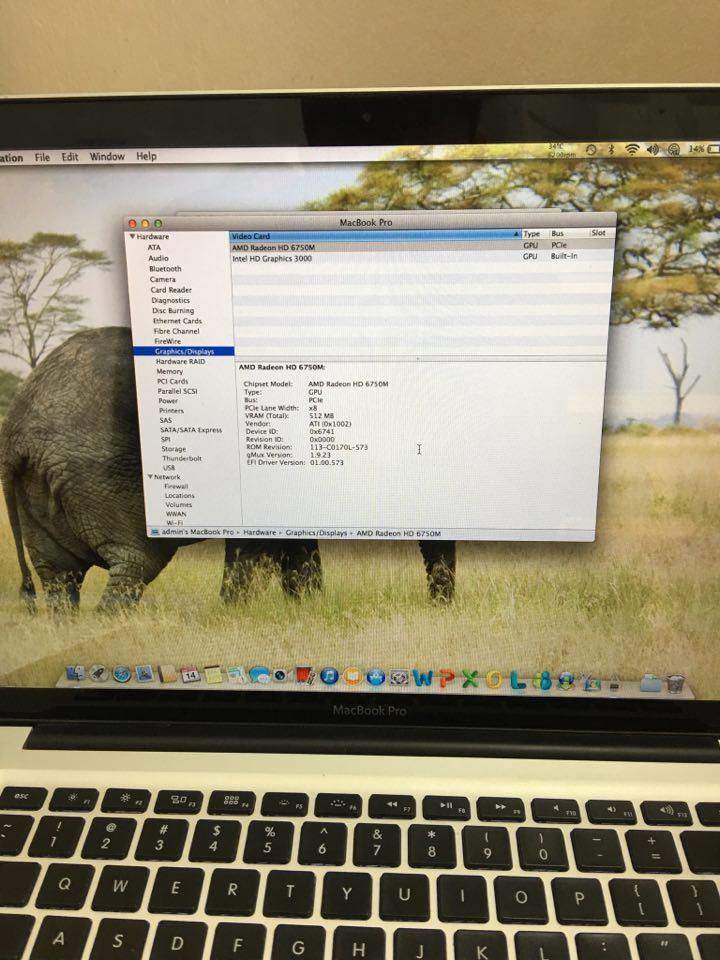
Task: Select Audio in the sidebar
Action: 158,258
